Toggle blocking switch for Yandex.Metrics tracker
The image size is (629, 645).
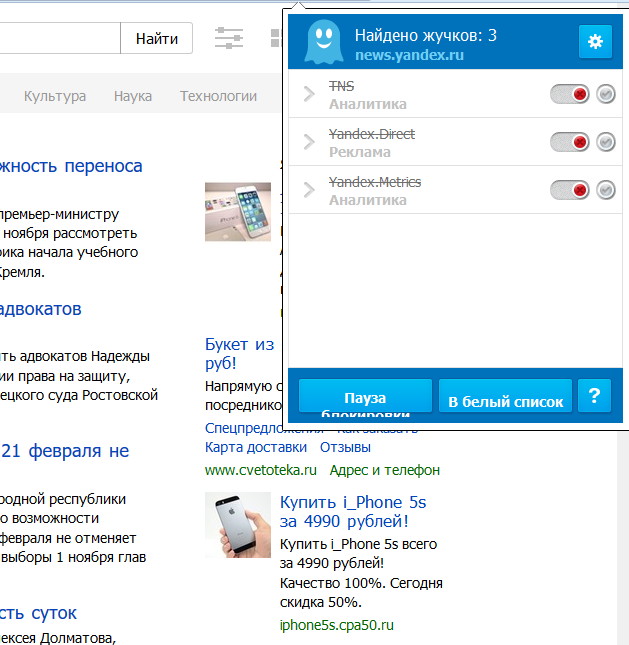pos(569,190)
